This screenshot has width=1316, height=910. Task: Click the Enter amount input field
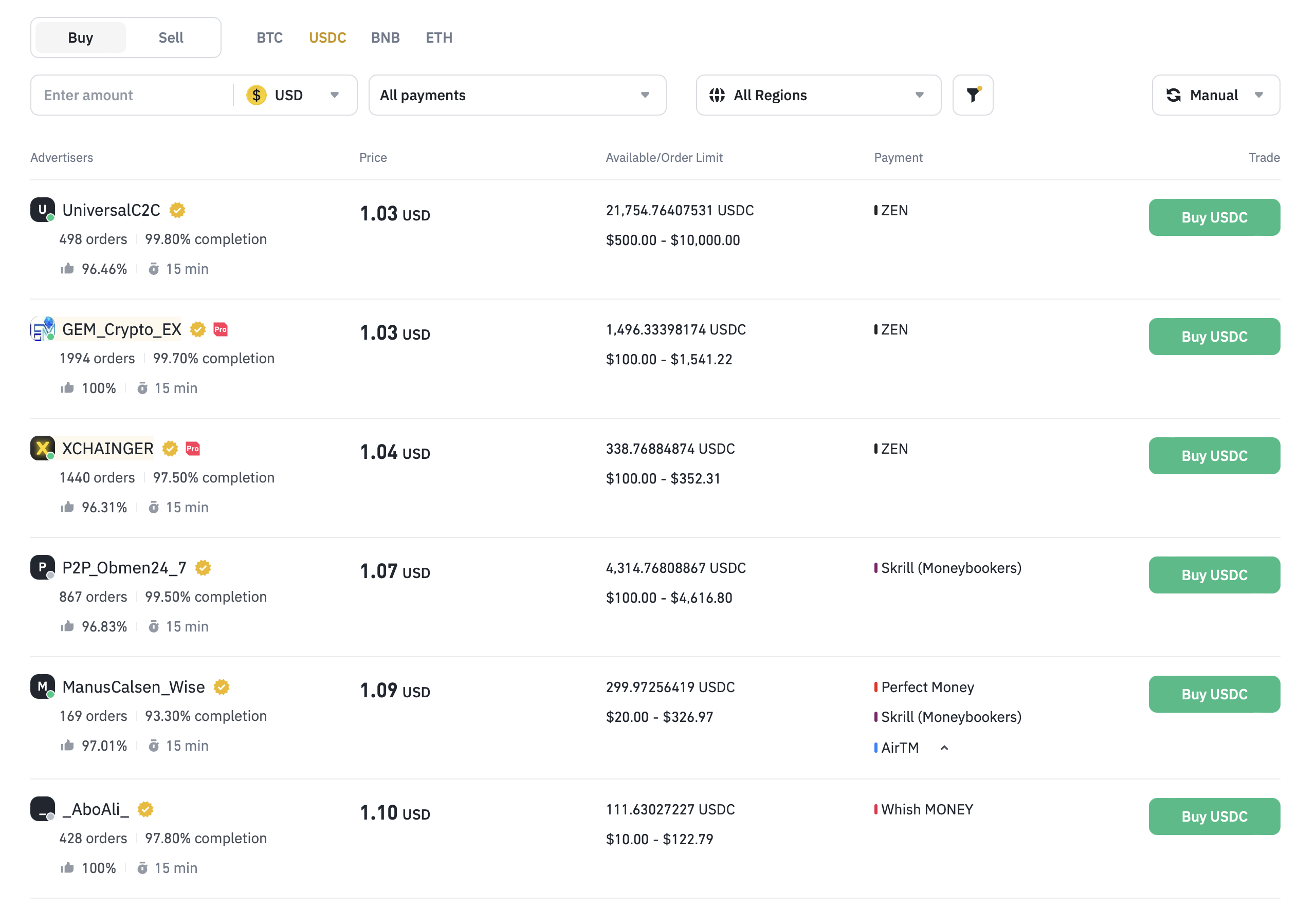131,95
